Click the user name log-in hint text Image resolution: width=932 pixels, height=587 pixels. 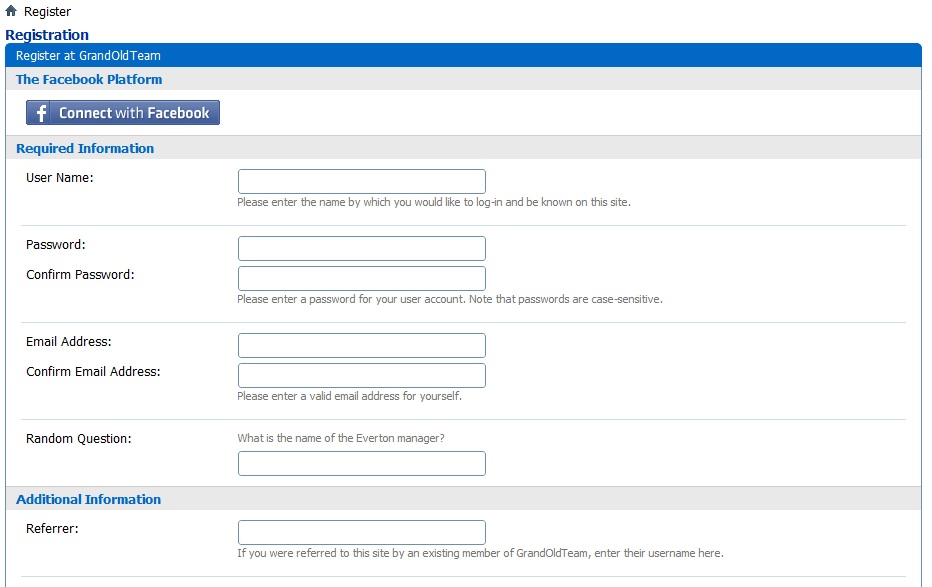tap(434, 203)
